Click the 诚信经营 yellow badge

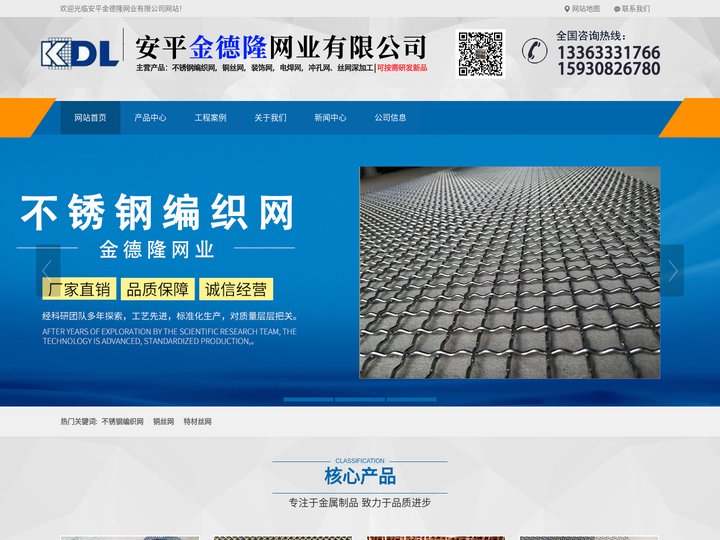pyautogui.click(x=236, y=289)
